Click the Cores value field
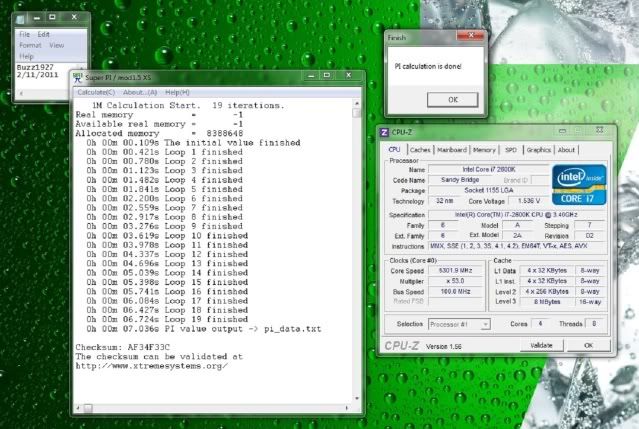639x429 pixels. (540, 324)
